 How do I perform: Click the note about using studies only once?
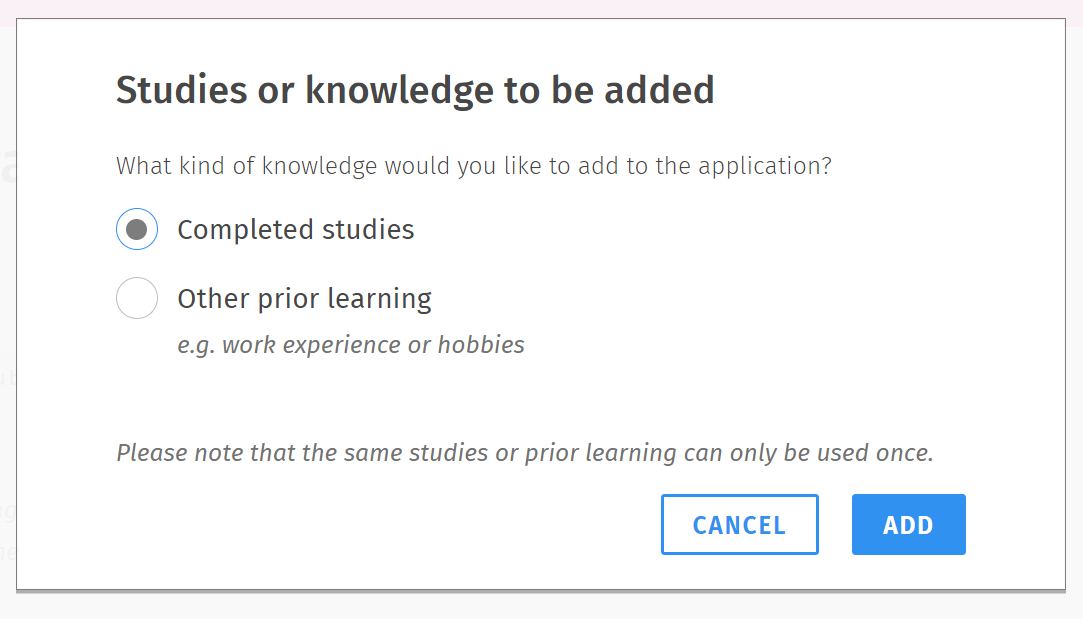524,453
